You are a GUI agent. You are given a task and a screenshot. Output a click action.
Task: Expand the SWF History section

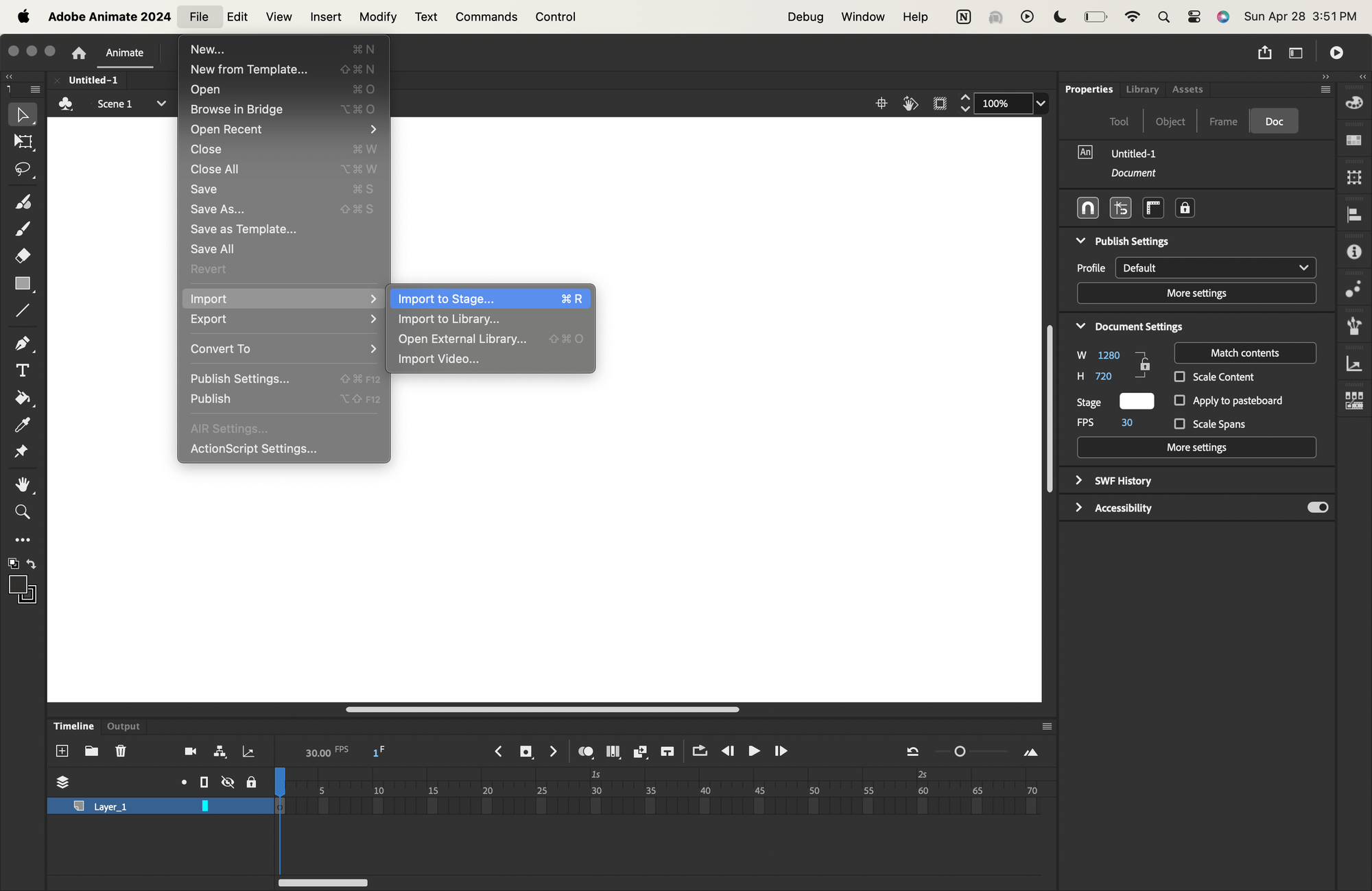tap(1079, 480)
